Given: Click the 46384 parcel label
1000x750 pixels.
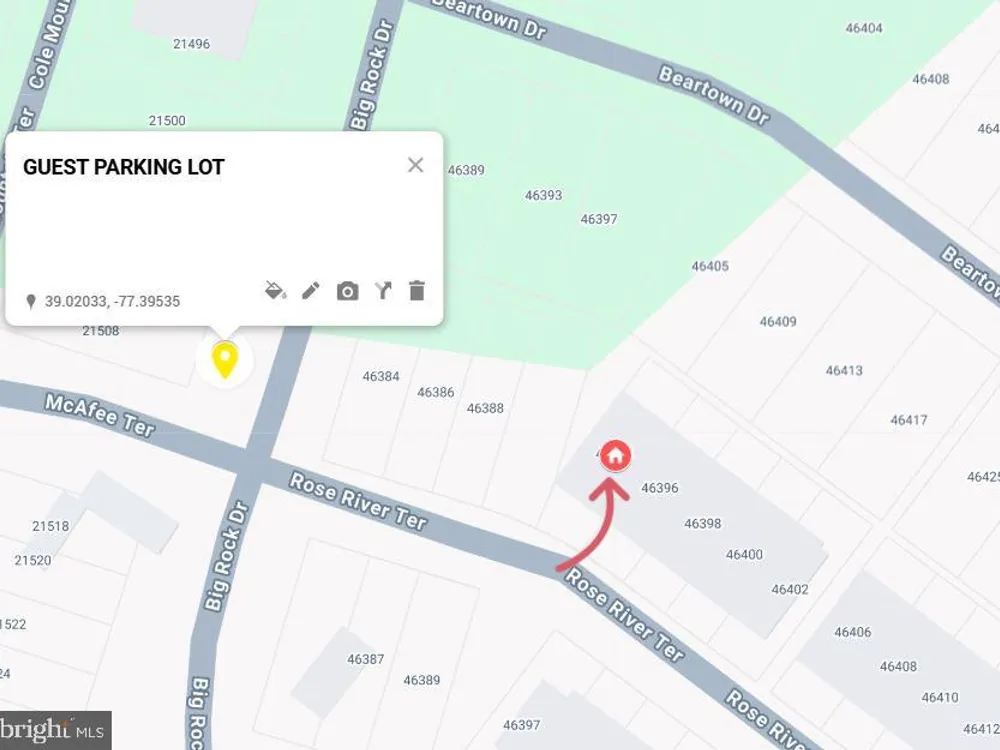Looking at the screenshot, I should pyautogui.click(x=381, y=376).
